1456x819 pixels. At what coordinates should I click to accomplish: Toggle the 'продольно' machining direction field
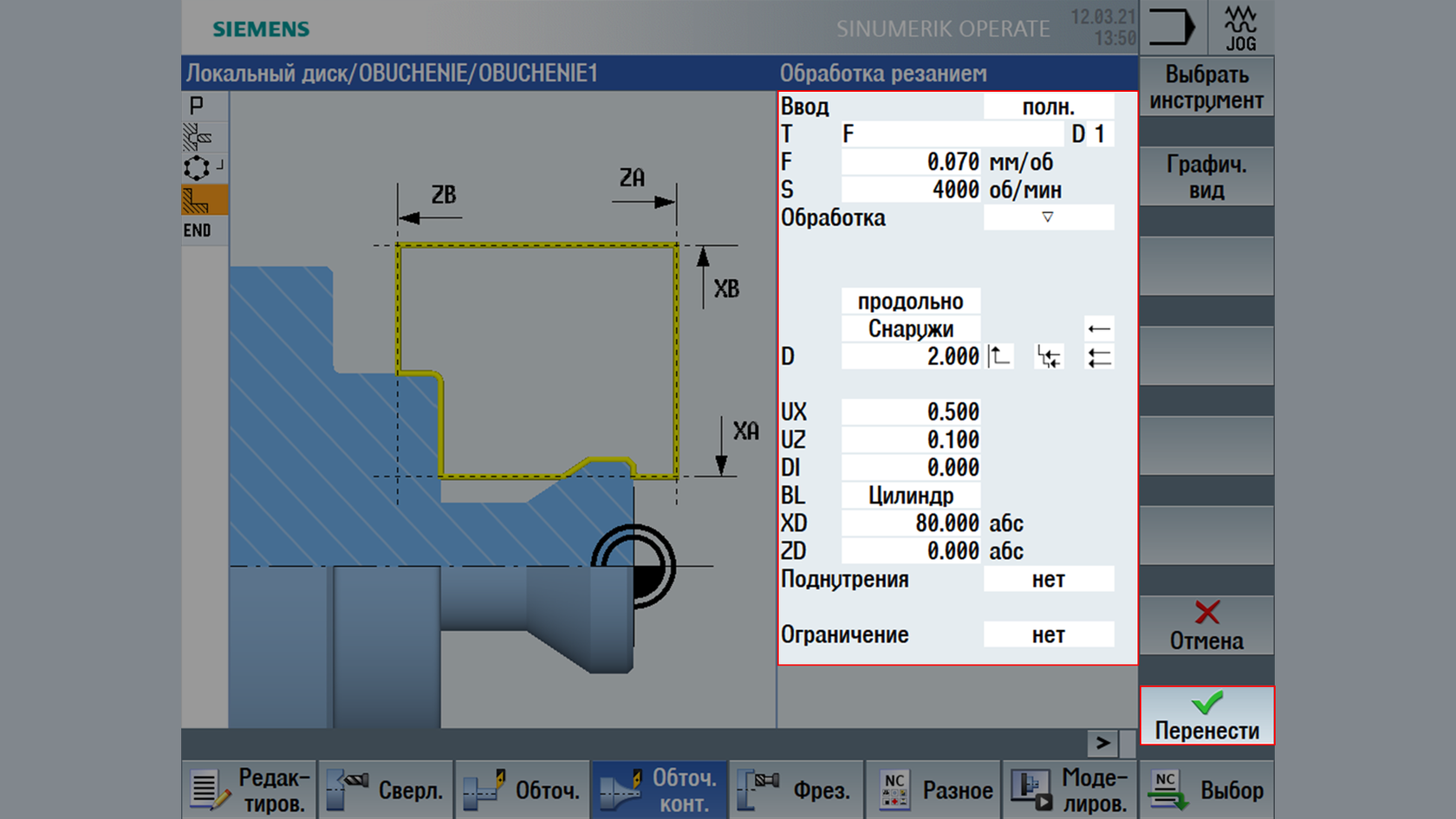tap(911, 301)
